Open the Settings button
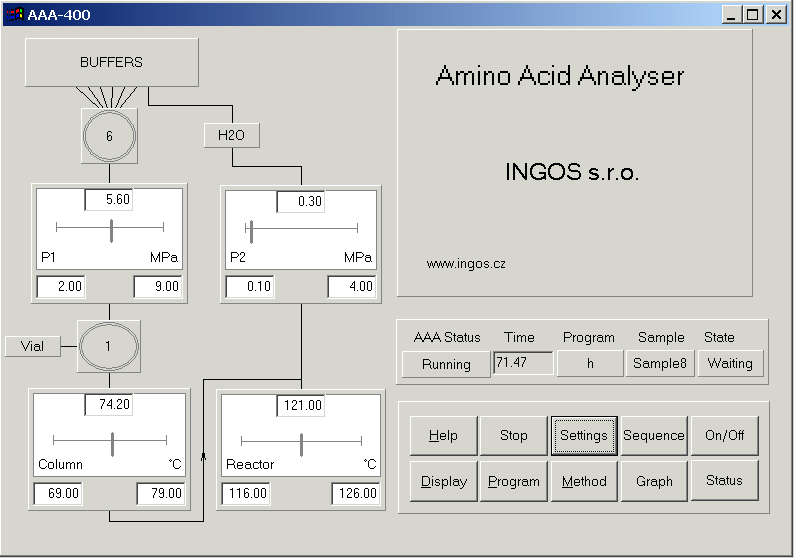The height and width of the screenshot is (558, 794). (x=584, y=435)
